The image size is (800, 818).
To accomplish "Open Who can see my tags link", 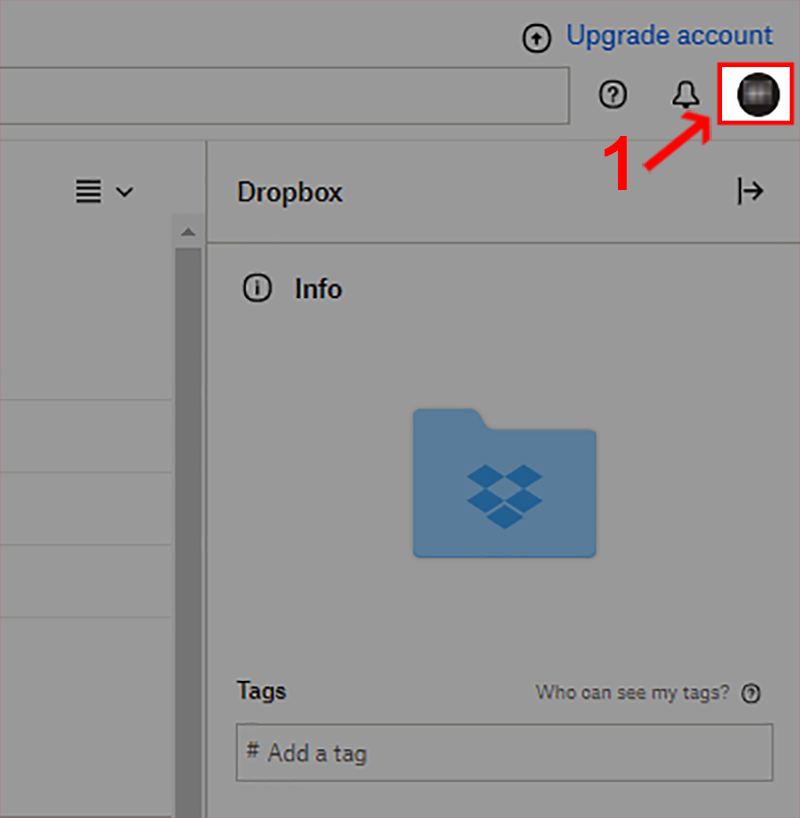I will (632, 692).
